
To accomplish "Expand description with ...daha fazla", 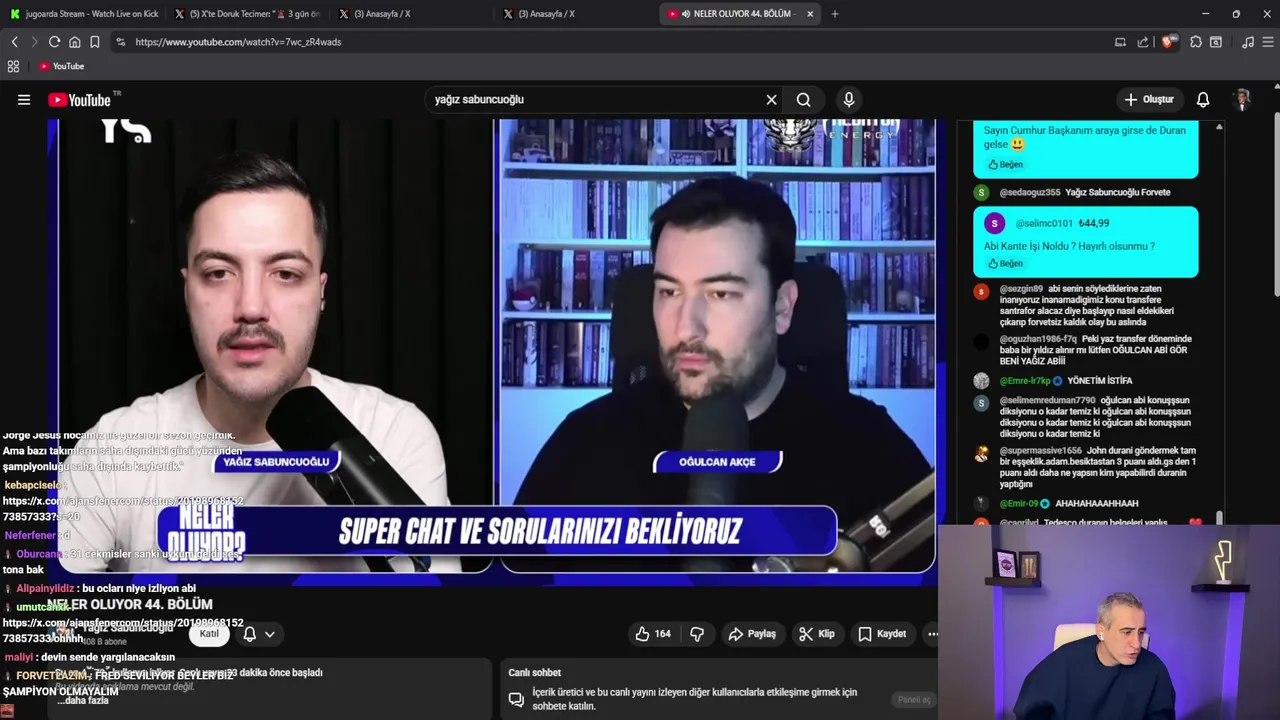I will coord(83,700).
